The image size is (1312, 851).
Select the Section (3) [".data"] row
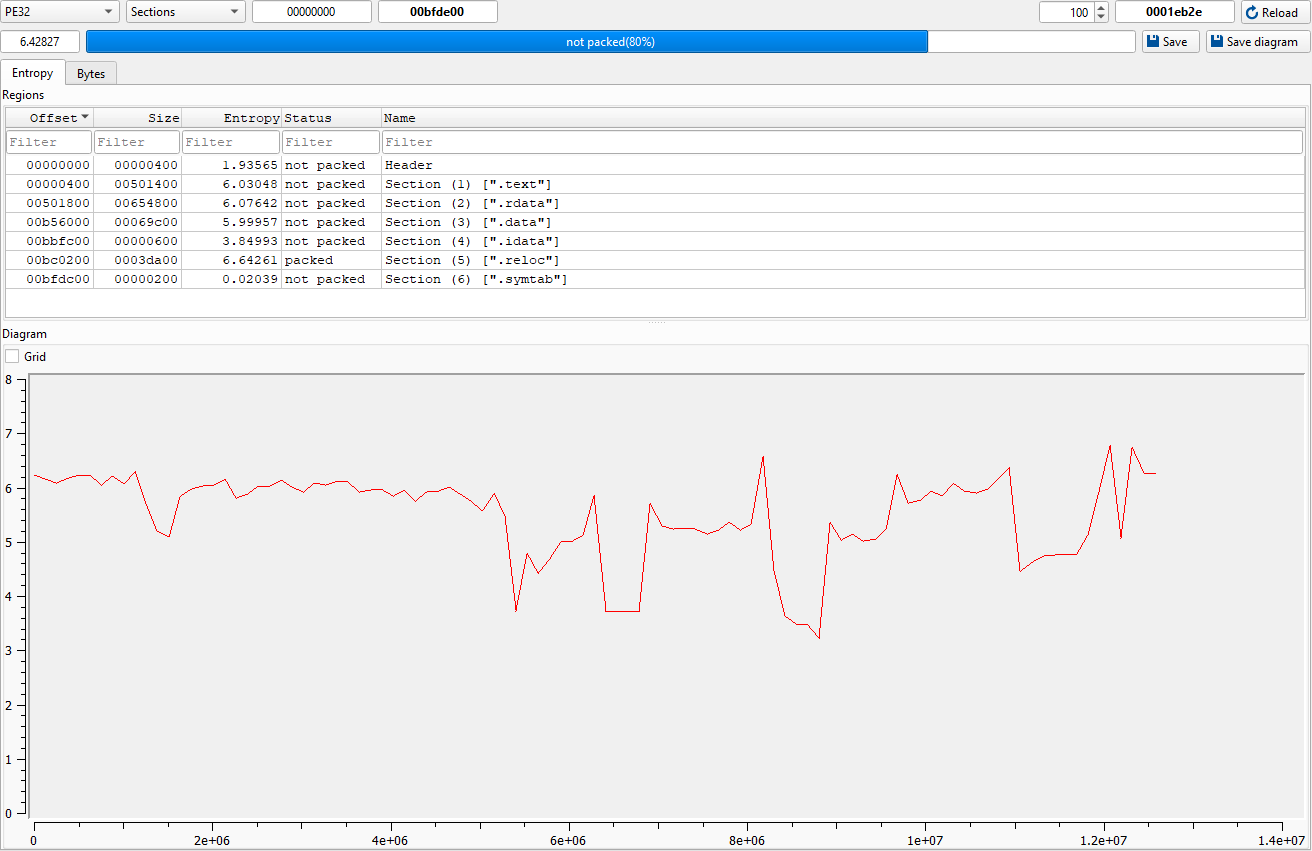coord(655,222)
